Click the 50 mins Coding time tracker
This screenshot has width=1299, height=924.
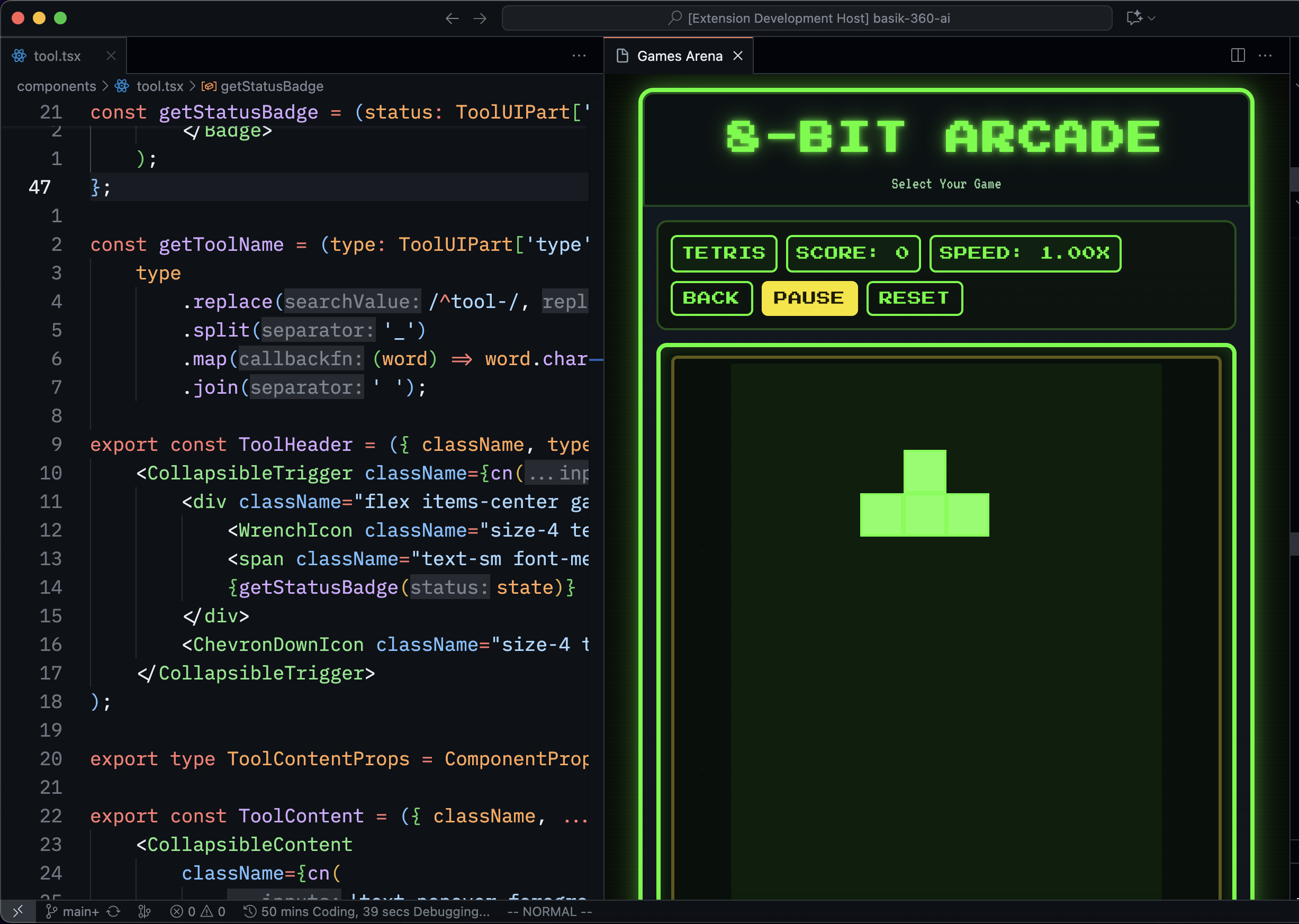coord(366,911)
